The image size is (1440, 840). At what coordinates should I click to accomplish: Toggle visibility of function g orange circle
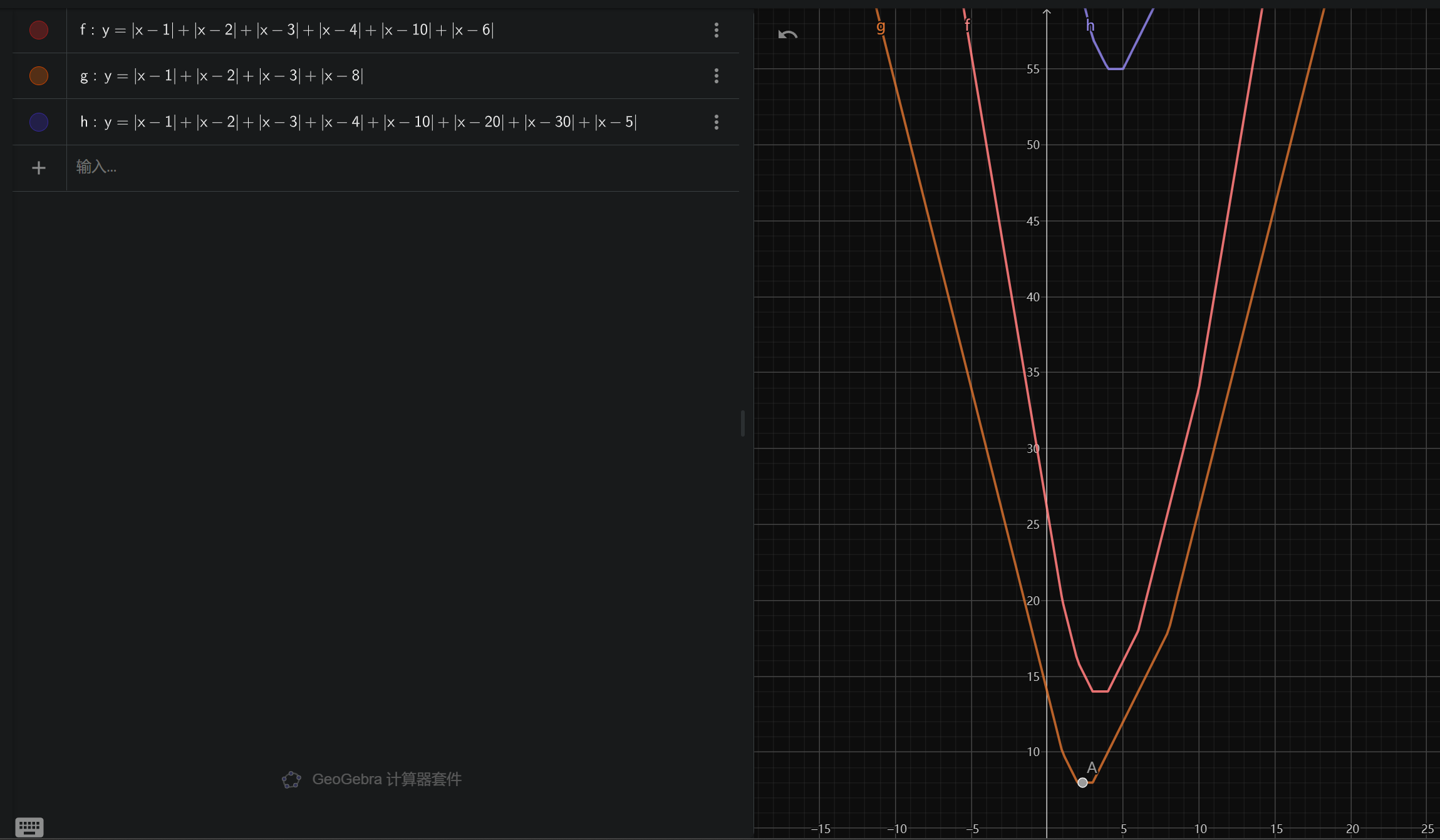(x=39, y=76)
